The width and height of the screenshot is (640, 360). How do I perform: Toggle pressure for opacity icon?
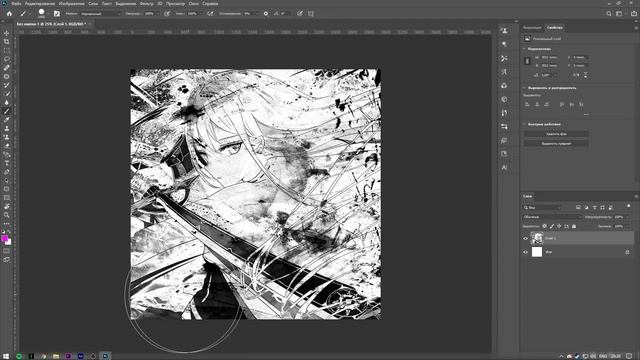coord(167,13)
